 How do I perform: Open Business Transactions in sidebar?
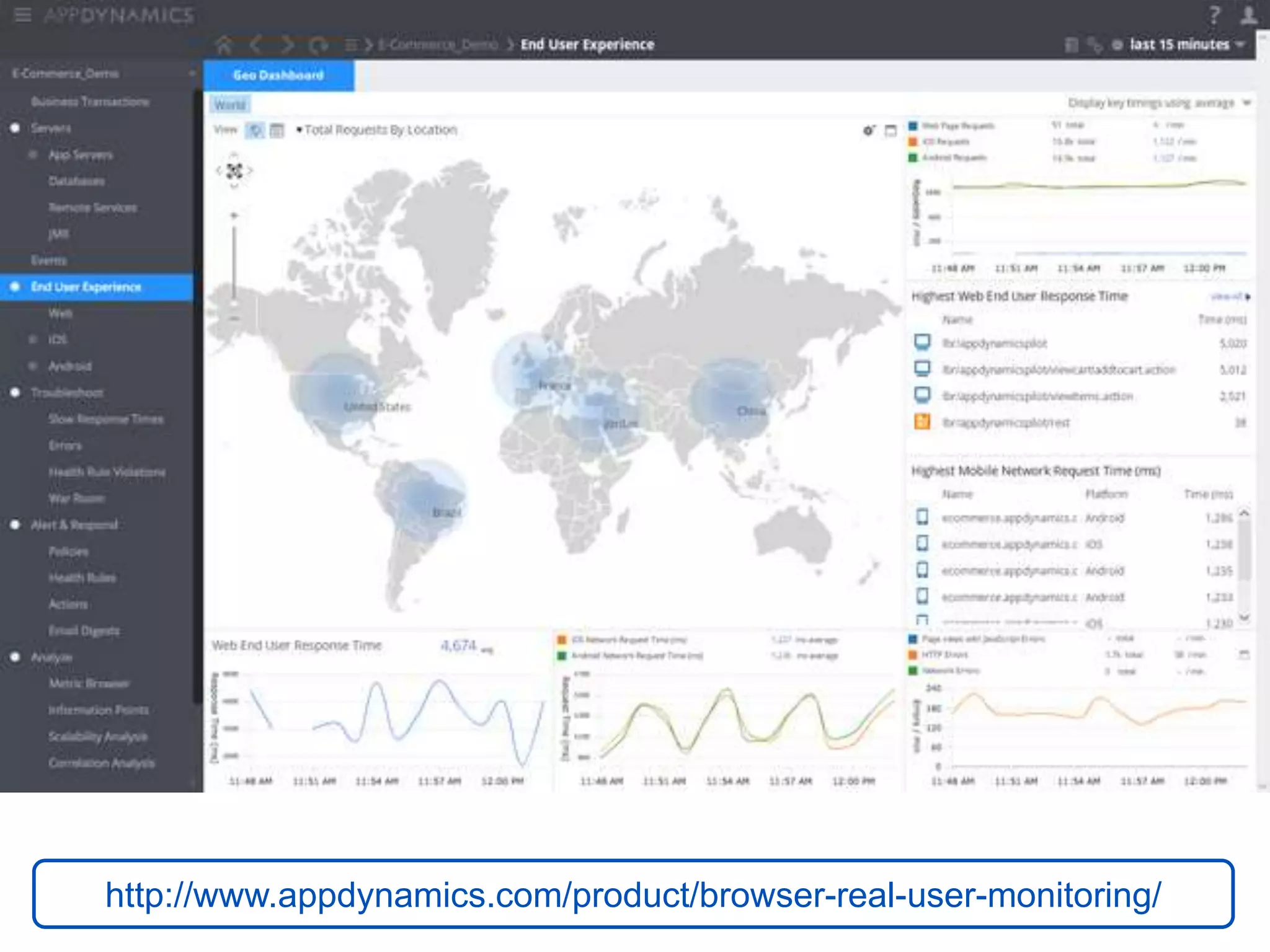pos(91,102)
